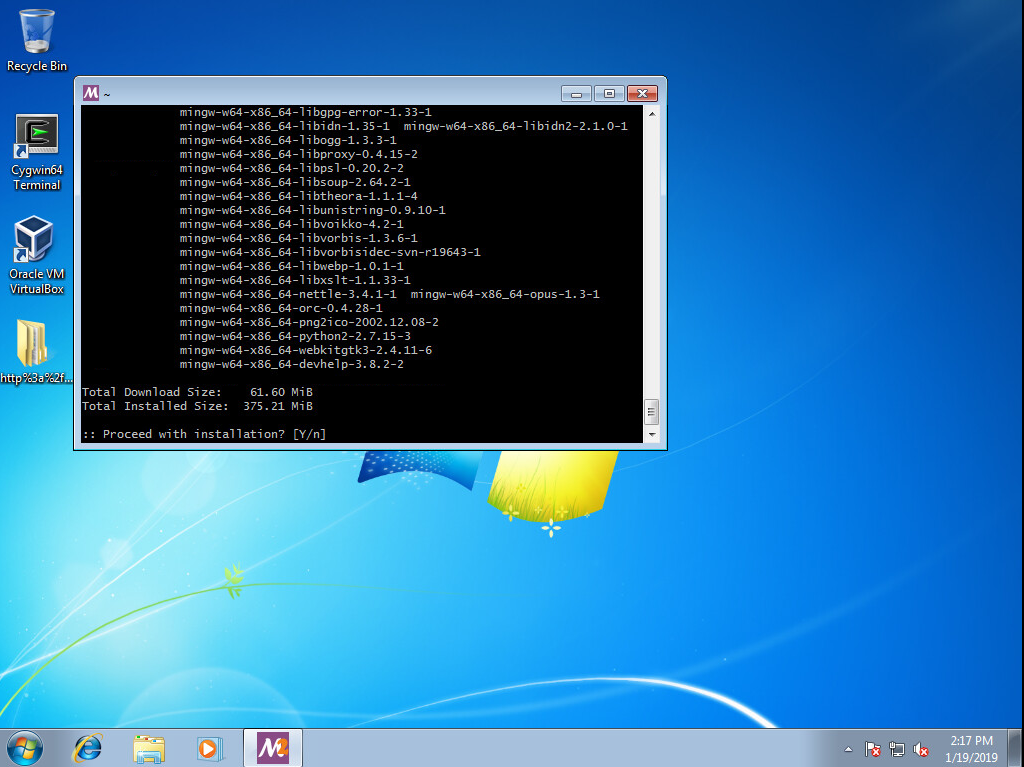
Task: Select the Oracle VM VirtualBox shortcut
Action: tap(37, 254)
